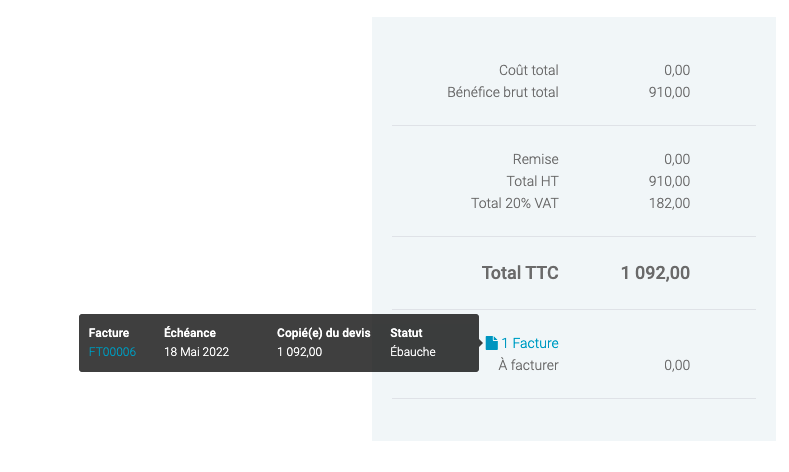Select the Ébauche status text
The width and height of the screenshot is (789, 472).
click(413, 352)
